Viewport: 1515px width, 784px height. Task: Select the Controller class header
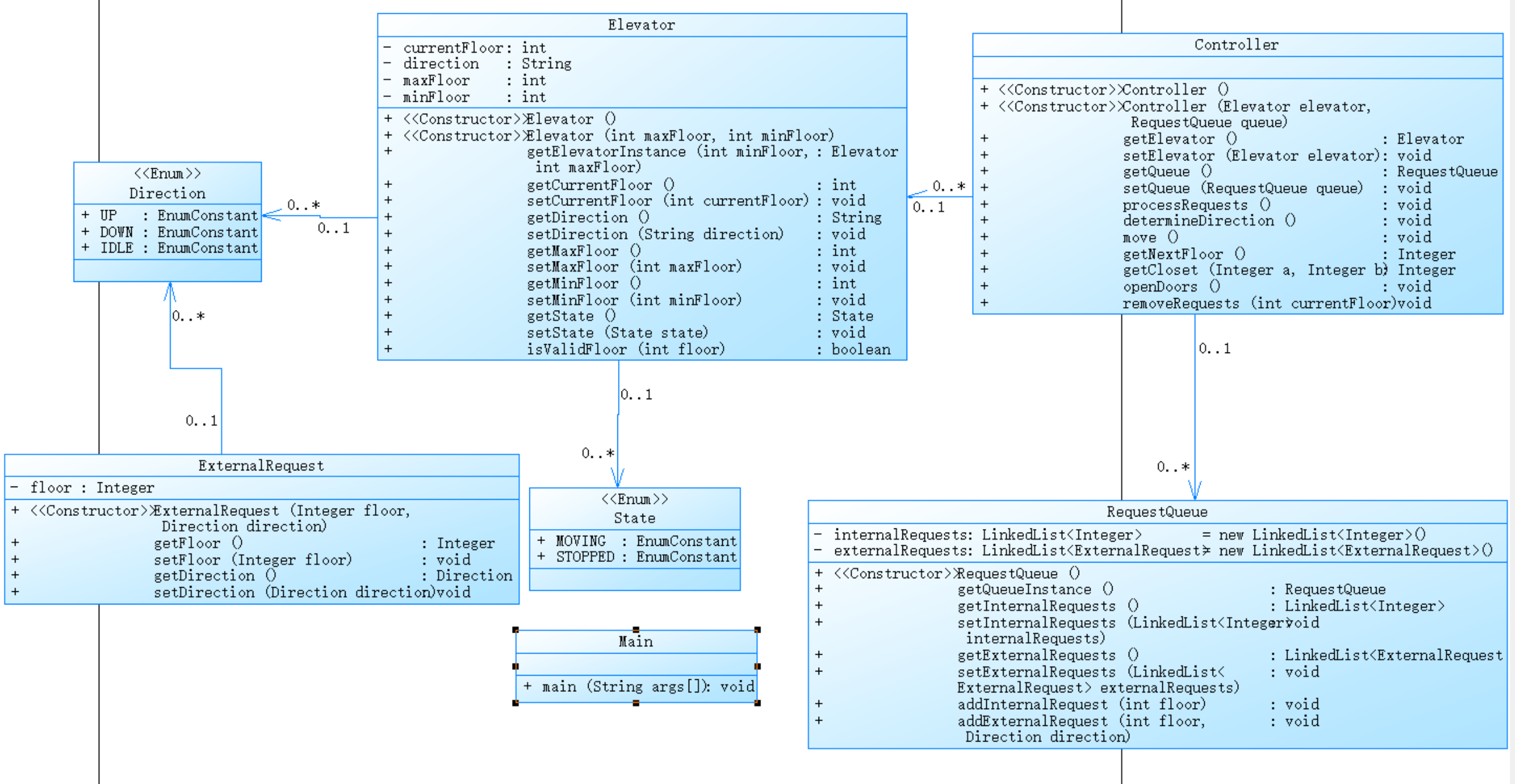click(x=1236, y=45)
